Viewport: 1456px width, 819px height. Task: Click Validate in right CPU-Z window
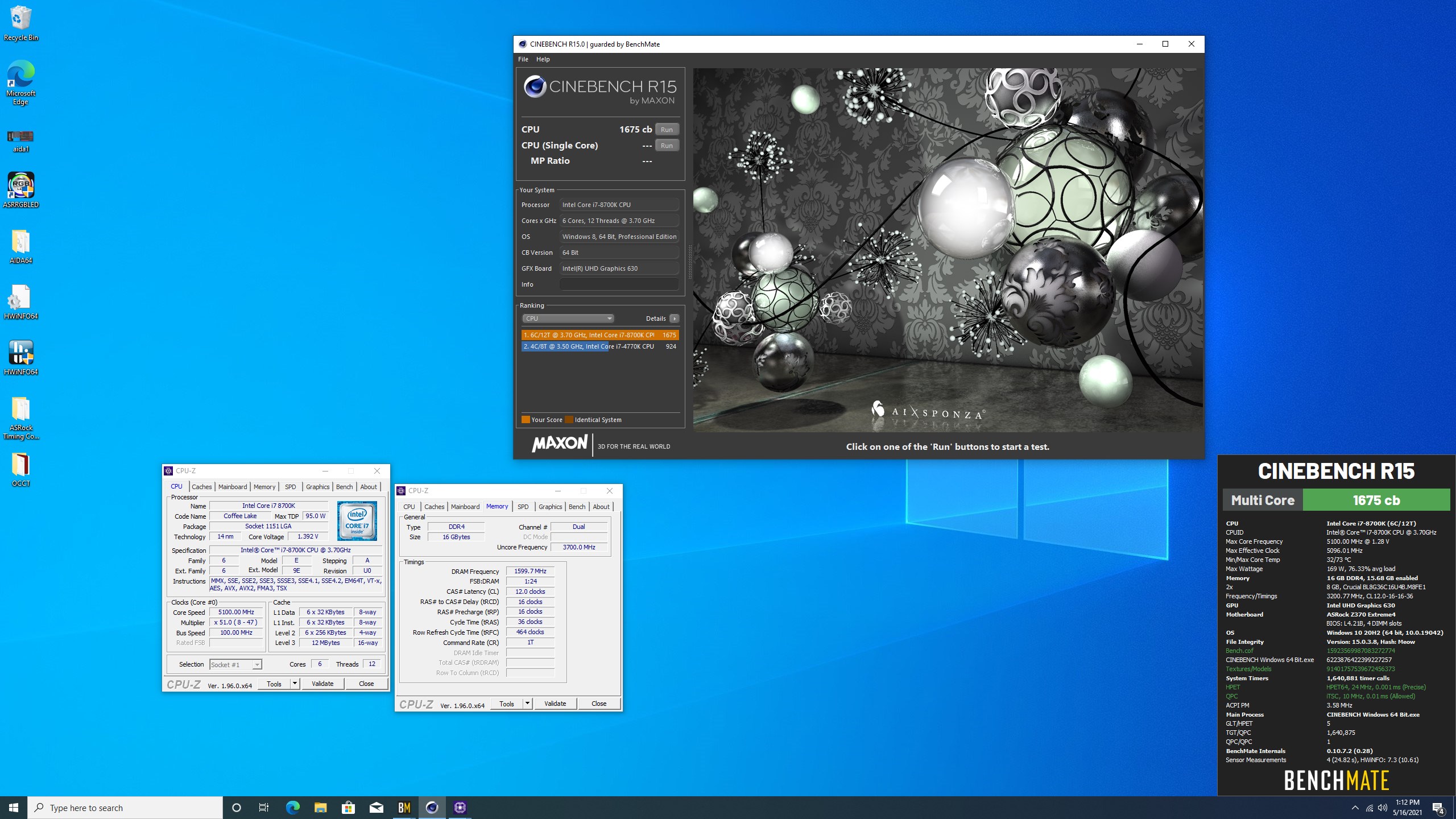click(x=555, y=704)
